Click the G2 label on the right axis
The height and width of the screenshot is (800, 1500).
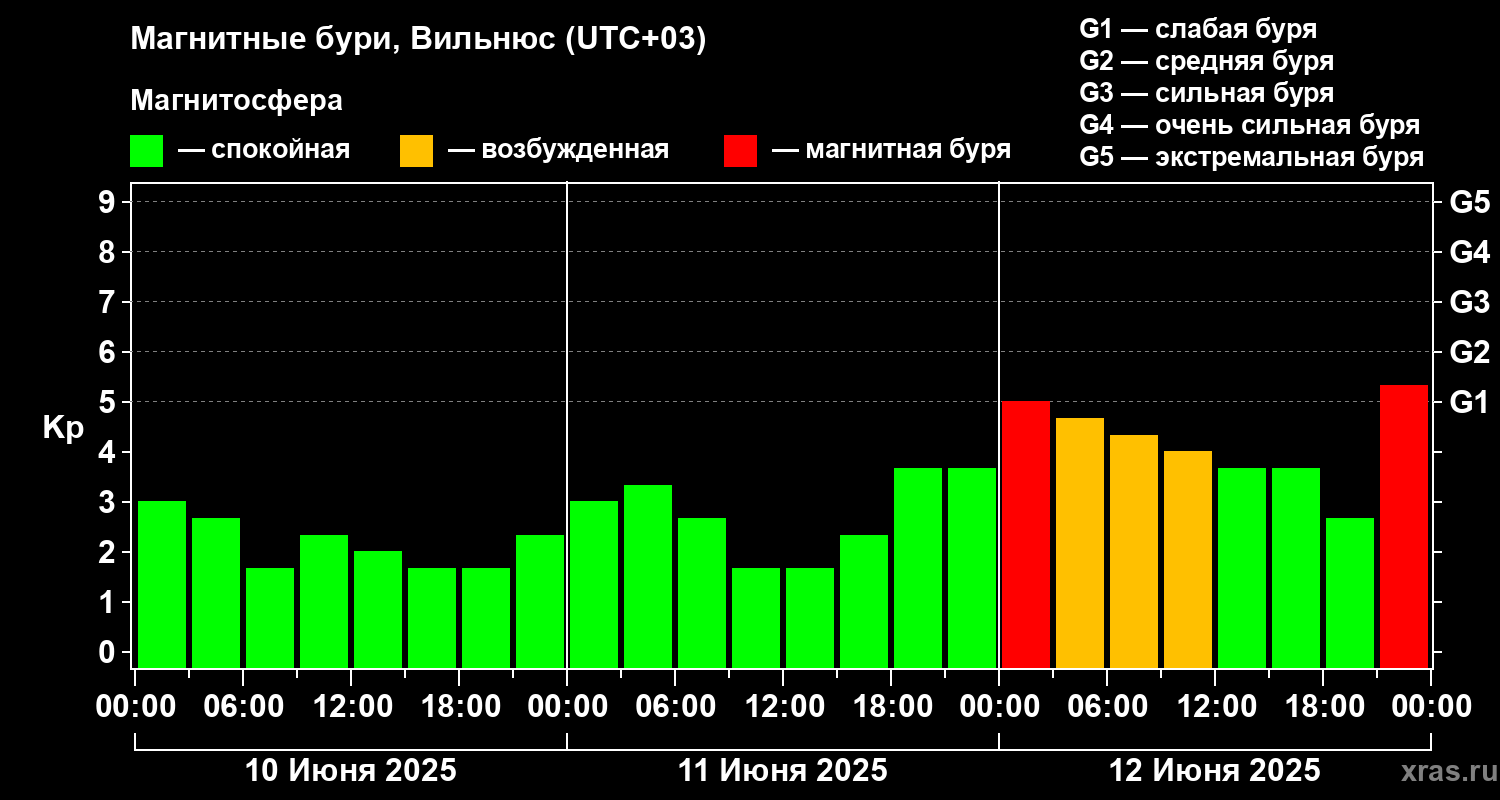1470,352
